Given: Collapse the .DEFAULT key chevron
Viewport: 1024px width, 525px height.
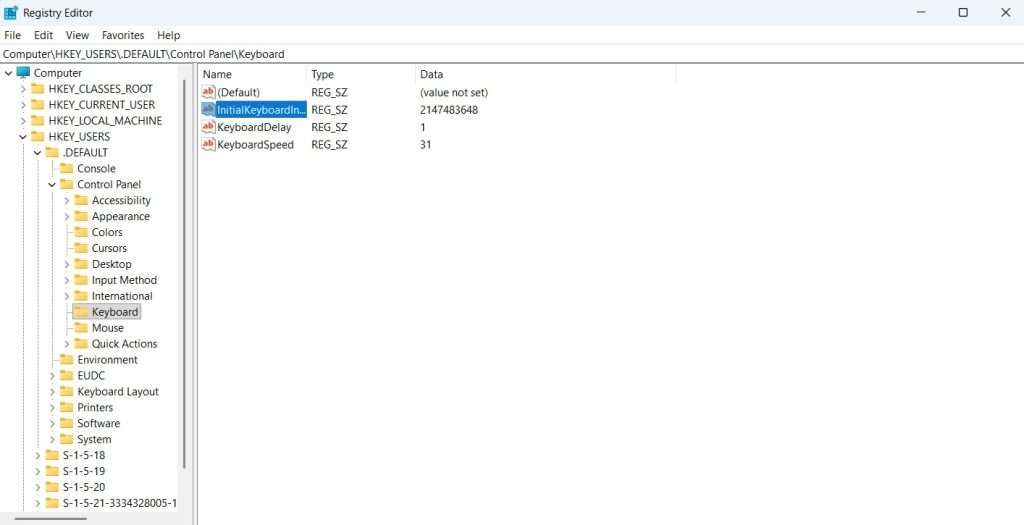Looking at the screenshot, I should point(37,153).
